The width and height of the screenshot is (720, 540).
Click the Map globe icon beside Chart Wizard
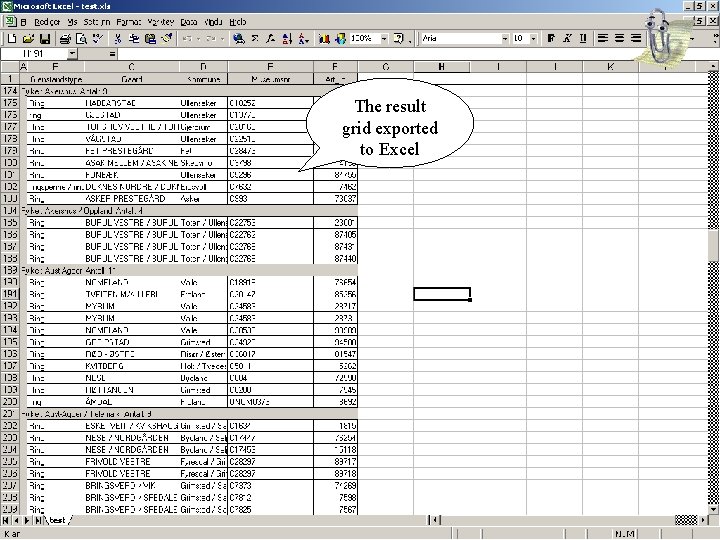[340, 39]
